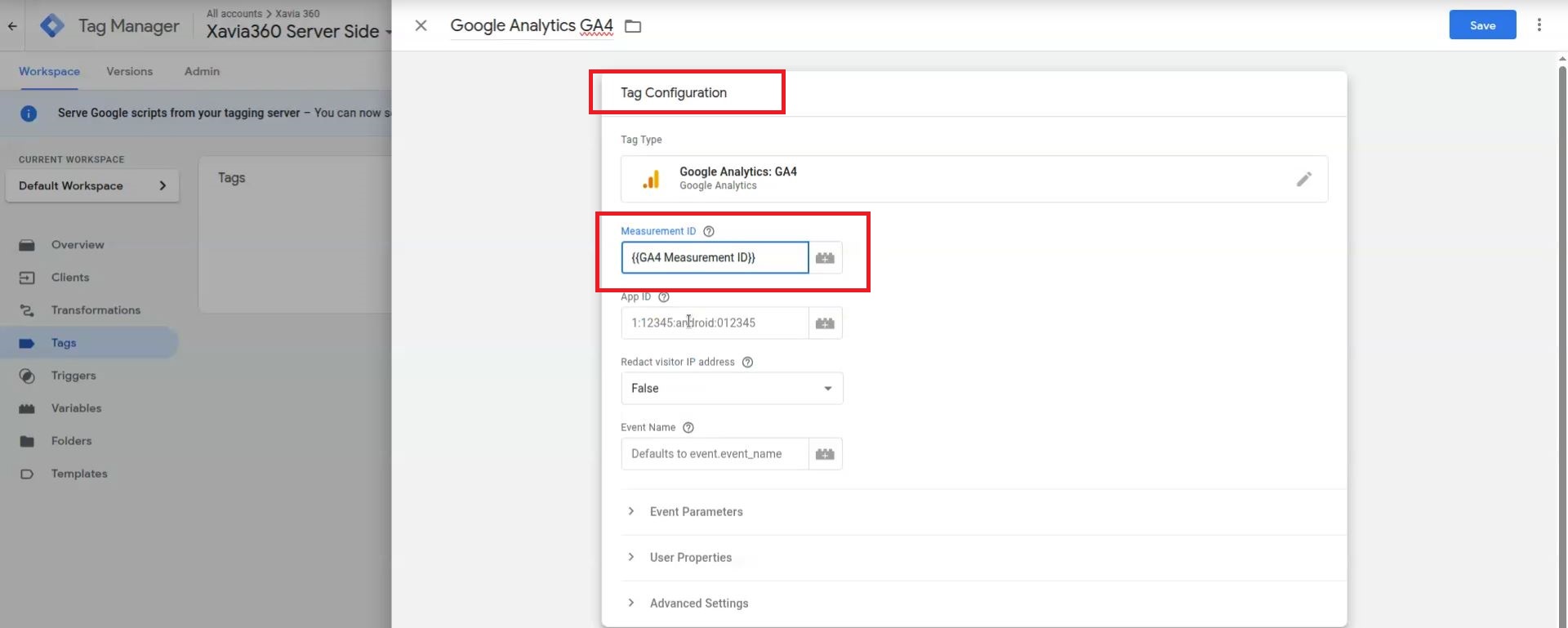
Task: Click the App ID input field
Action: coord(715,323)
